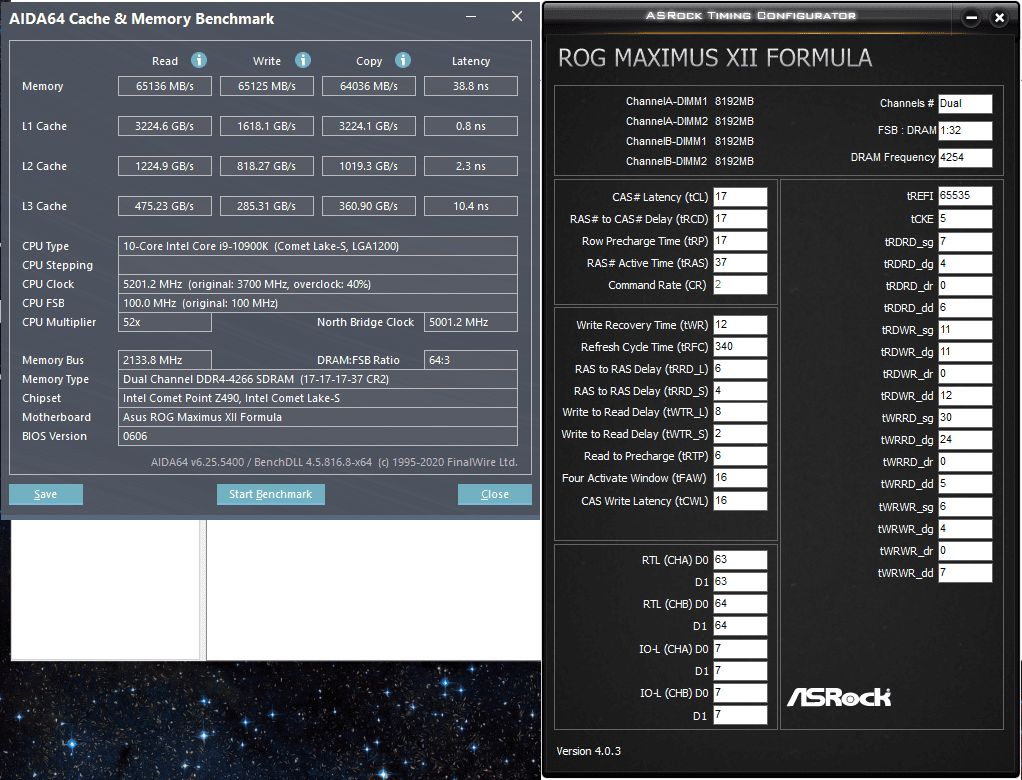Screen dimensions: 1022x780
Task: Click the tRDWR_dd field showing 12
Action: tap(965, 396)
